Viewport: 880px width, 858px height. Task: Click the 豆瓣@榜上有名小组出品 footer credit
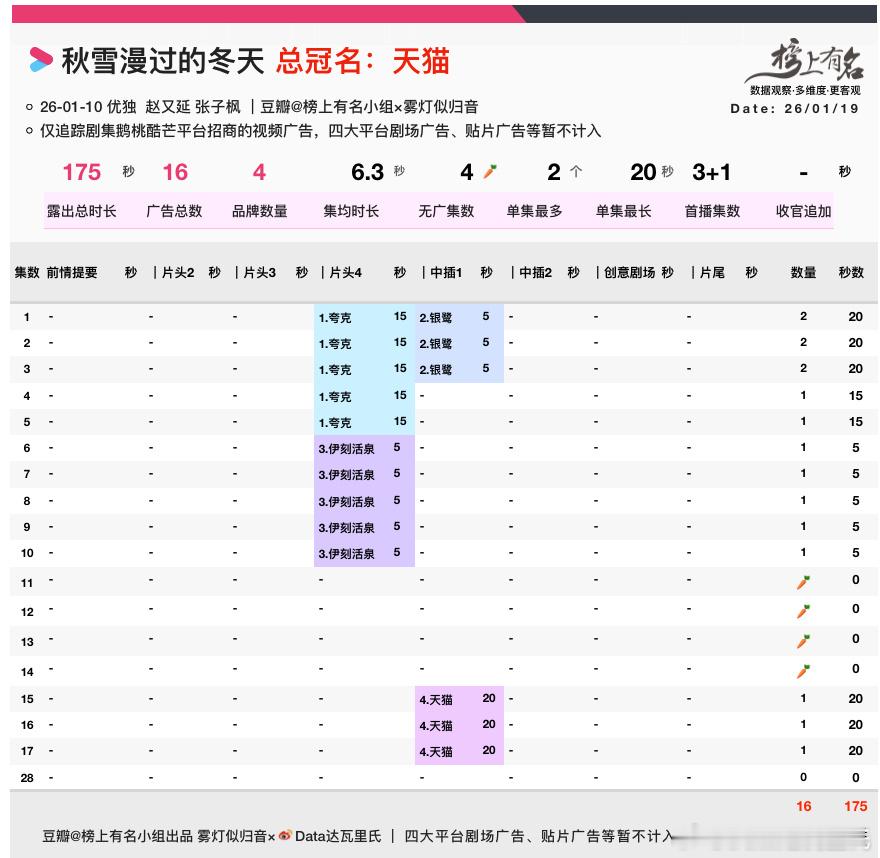pyautogui.click(x=117, y=836)
